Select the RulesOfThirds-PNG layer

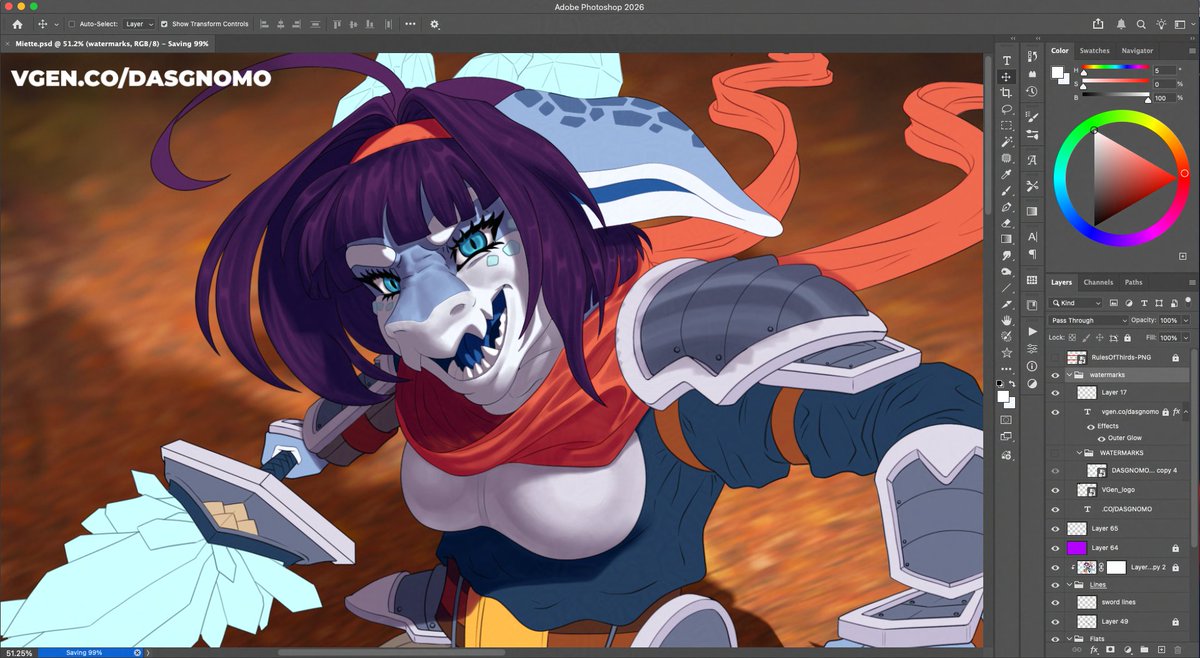tap(1122, 357)
